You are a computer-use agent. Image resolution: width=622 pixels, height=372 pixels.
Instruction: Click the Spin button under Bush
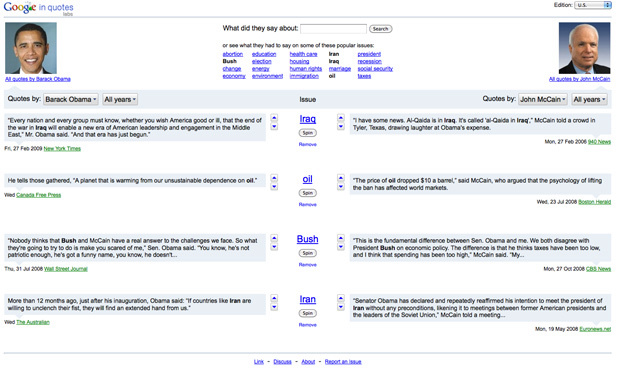click(x=307, y=253)
